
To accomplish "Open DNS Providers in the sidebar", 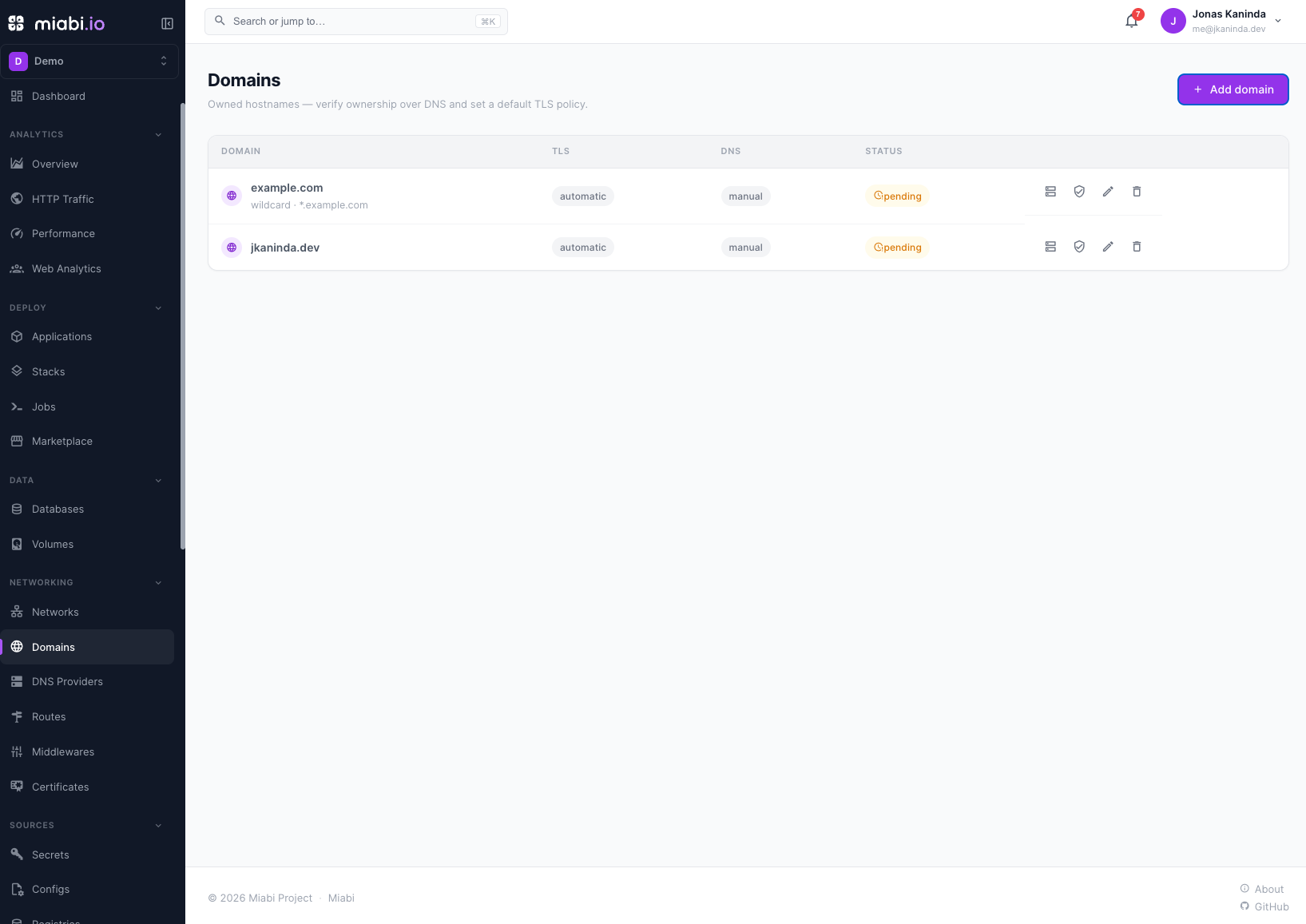I will click(87, 682).
